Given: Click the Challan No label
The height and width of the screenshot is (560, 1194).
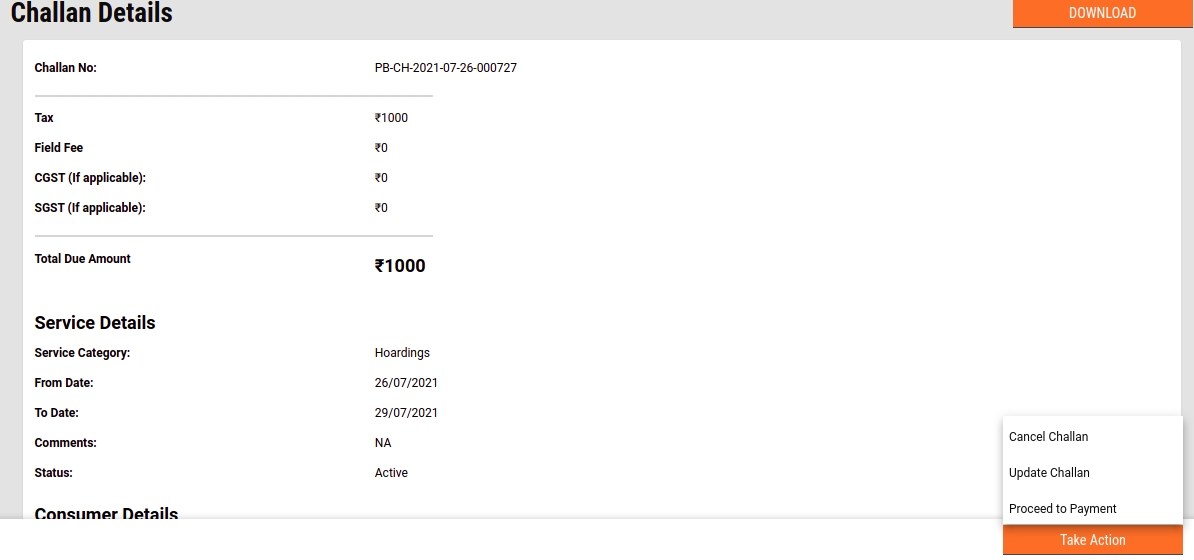Looking at the screenshot, I should pos(65,68).
